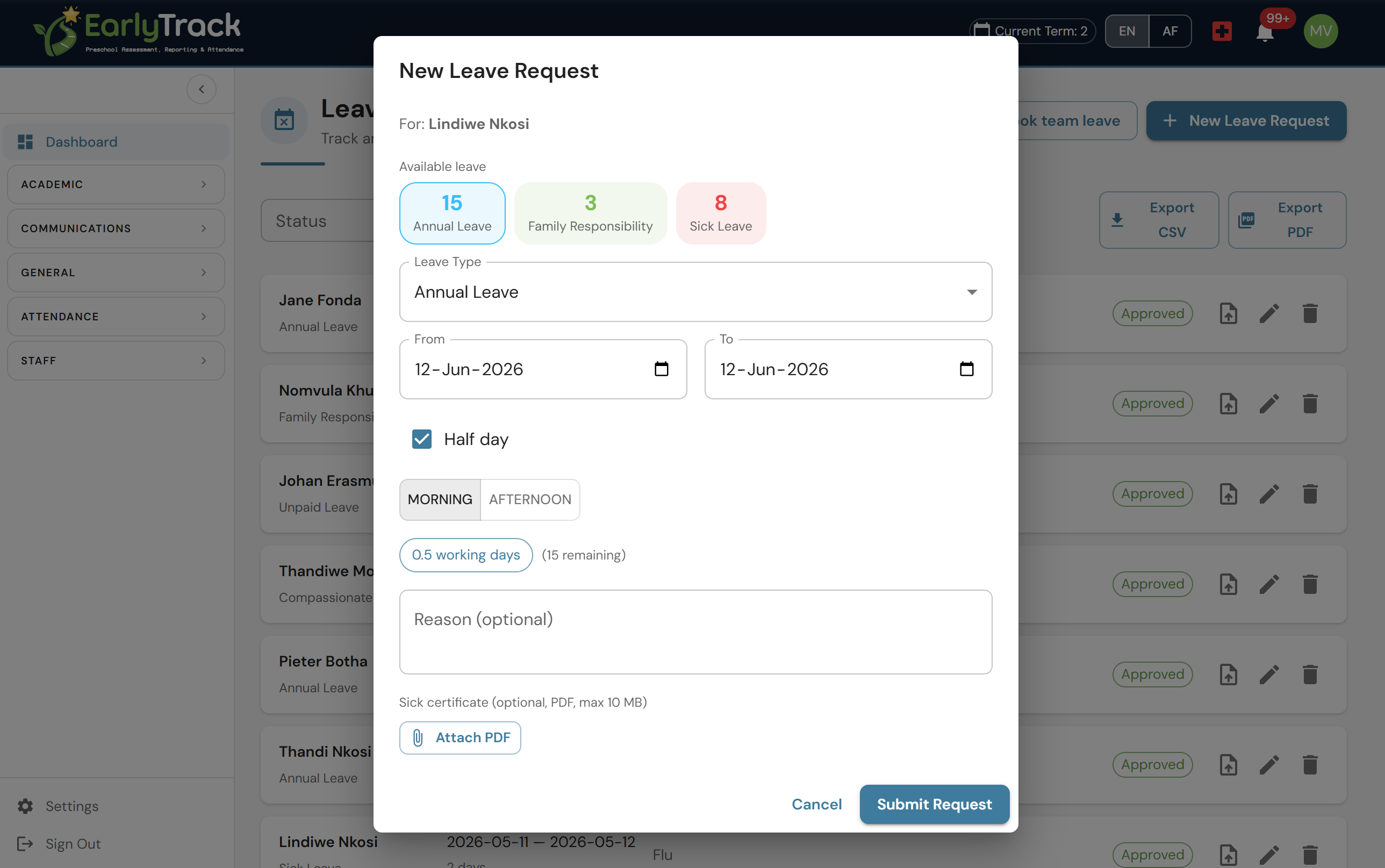Image resolution: width=1385 pixels, height=868 pixels.
Task: Click the To date field
Action: tap(848, 369)
